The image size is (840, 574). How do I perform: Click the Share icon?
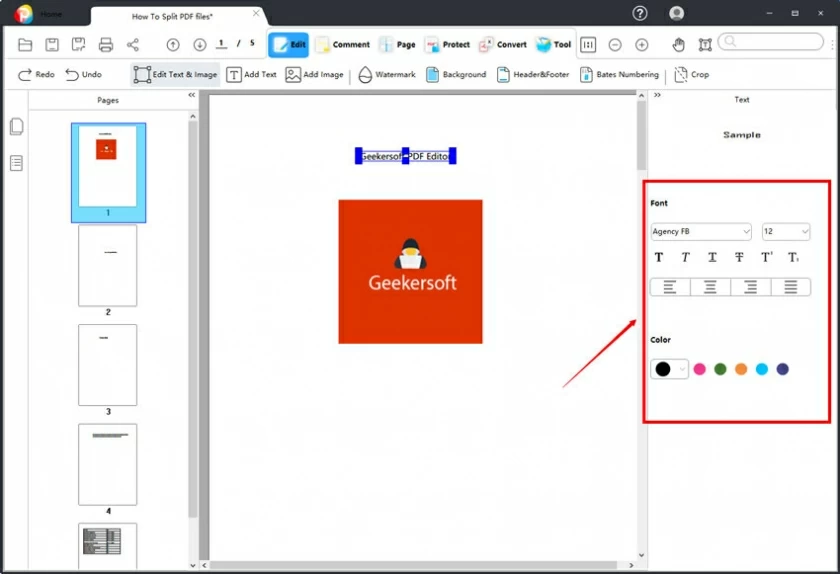point(133,45)
